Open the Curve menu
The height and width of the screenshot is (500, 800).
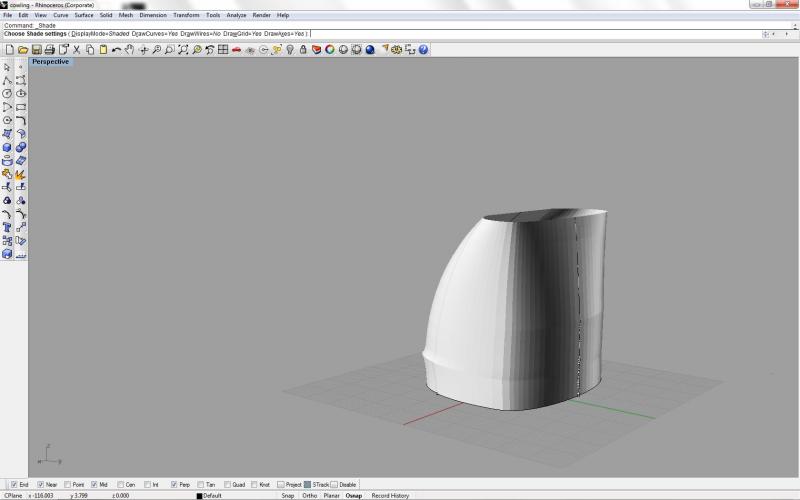pos(61,15)
